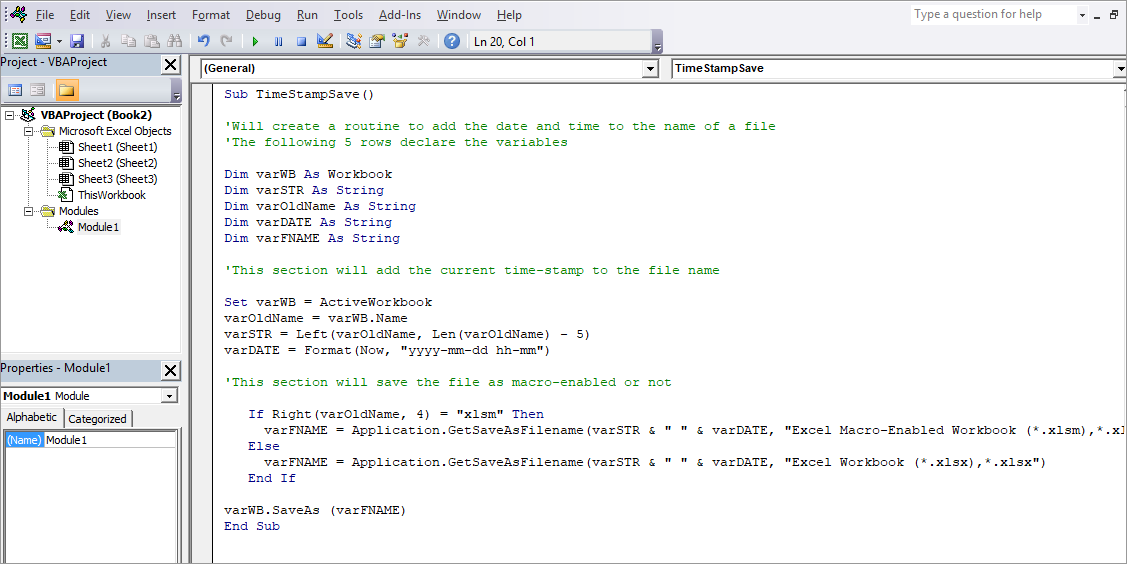Click the (Name) property value Module1
This screenshot has height=564, width=1127.
coord(110,440)
